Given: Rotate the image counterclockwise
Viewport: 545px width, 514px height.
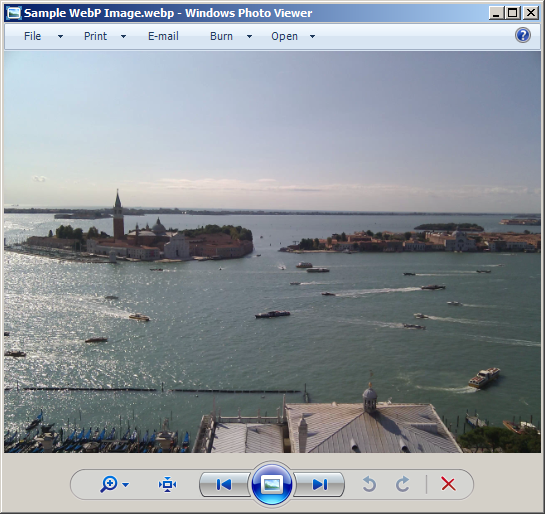Looking at the screenshot, I should click(x=369, y=484).
